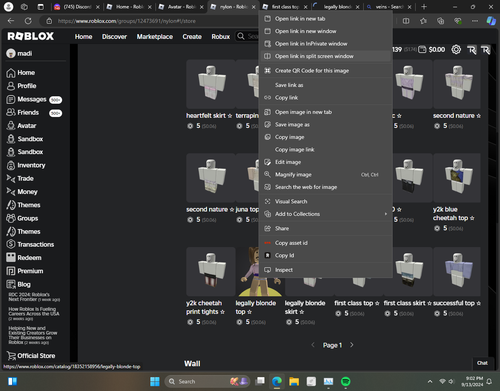Open Home from the left sidebar
The image size is (500, 391).
[21, 73]
